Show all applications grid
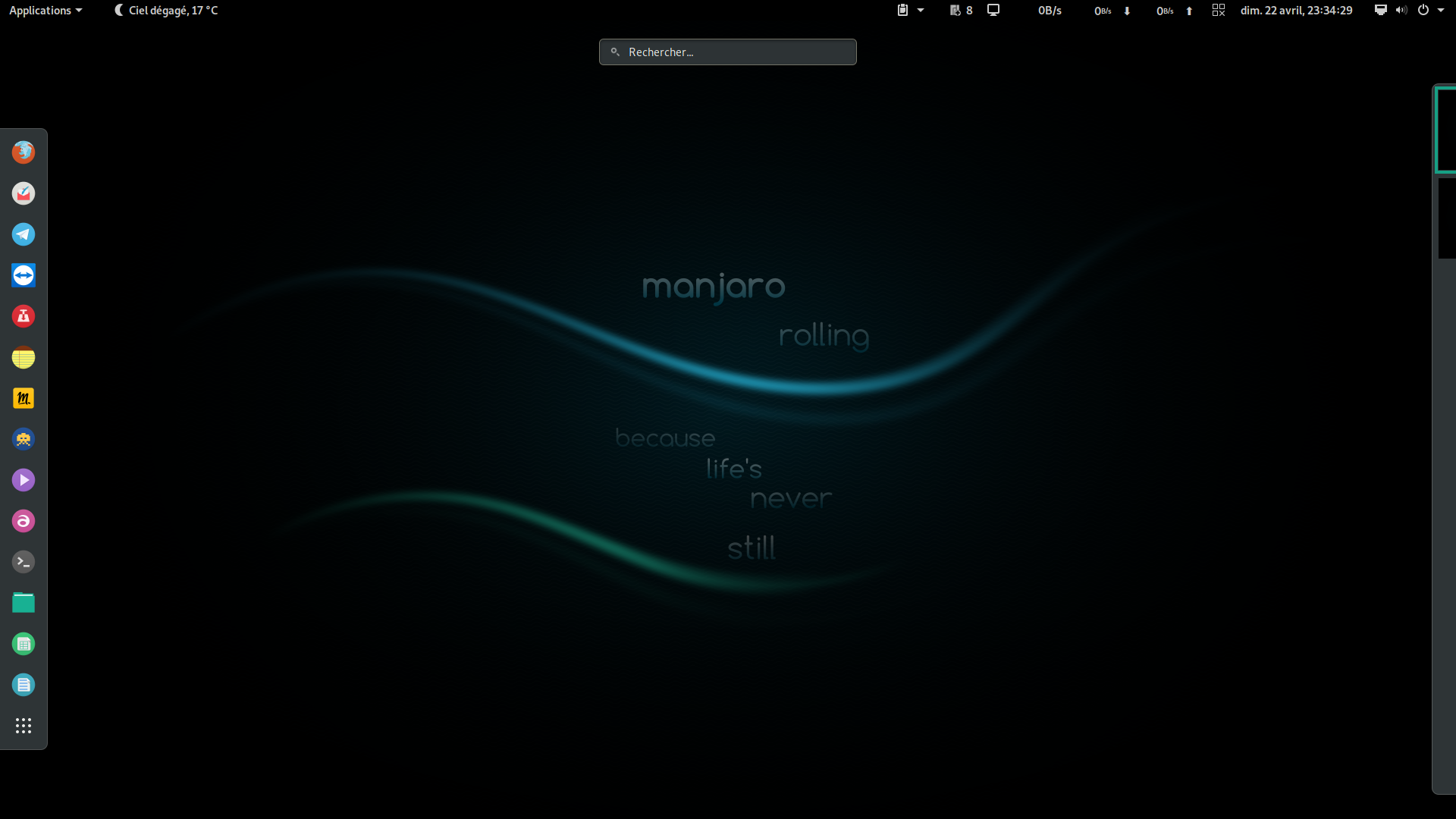Viewport: 1456px width, 819px height. pyautogui.click(x=24, y=726)
